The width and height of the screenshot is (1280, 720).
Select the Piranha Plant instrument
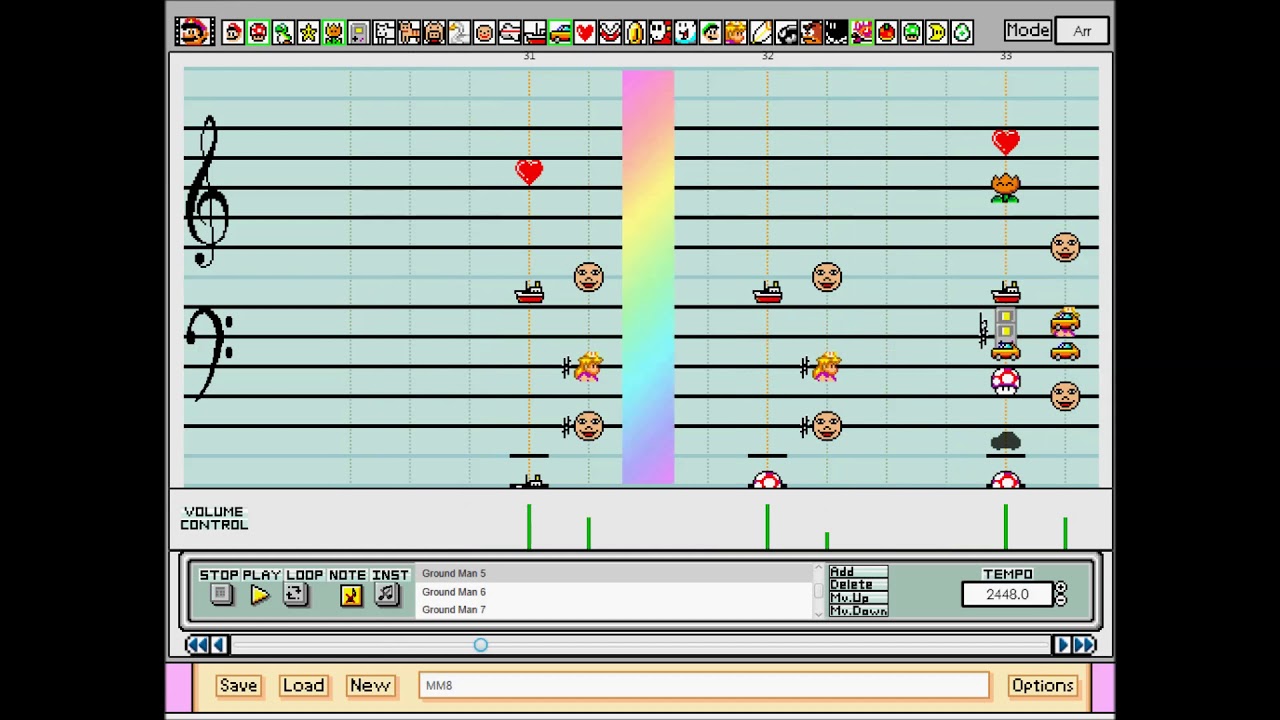click(x=610, y=32)
